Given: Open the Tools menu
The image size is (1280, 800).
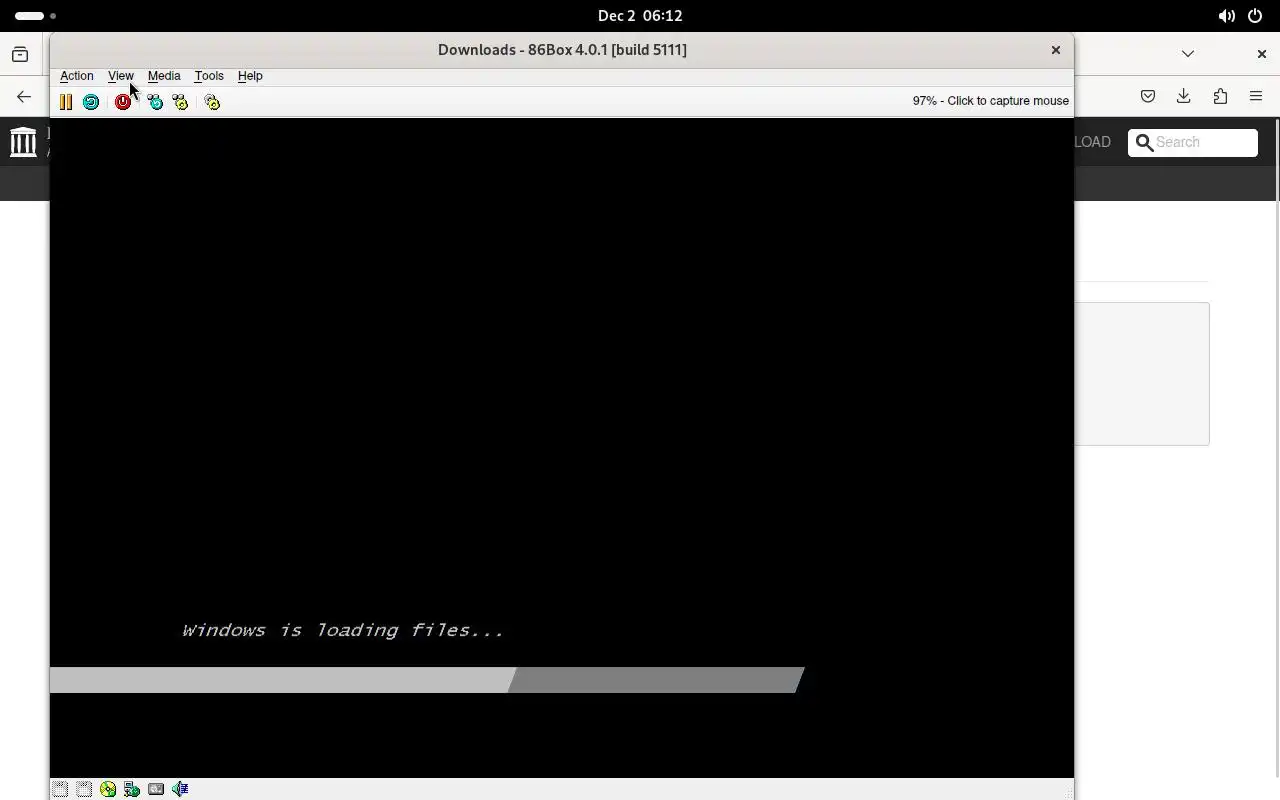Looking at the screenshot, I should coord(209,76).
